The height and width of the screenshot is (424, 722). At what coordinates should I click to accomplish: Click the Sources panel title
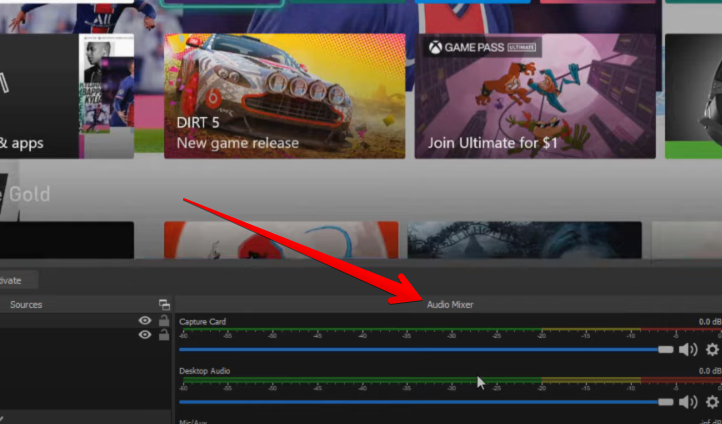[x=26, y=305]
